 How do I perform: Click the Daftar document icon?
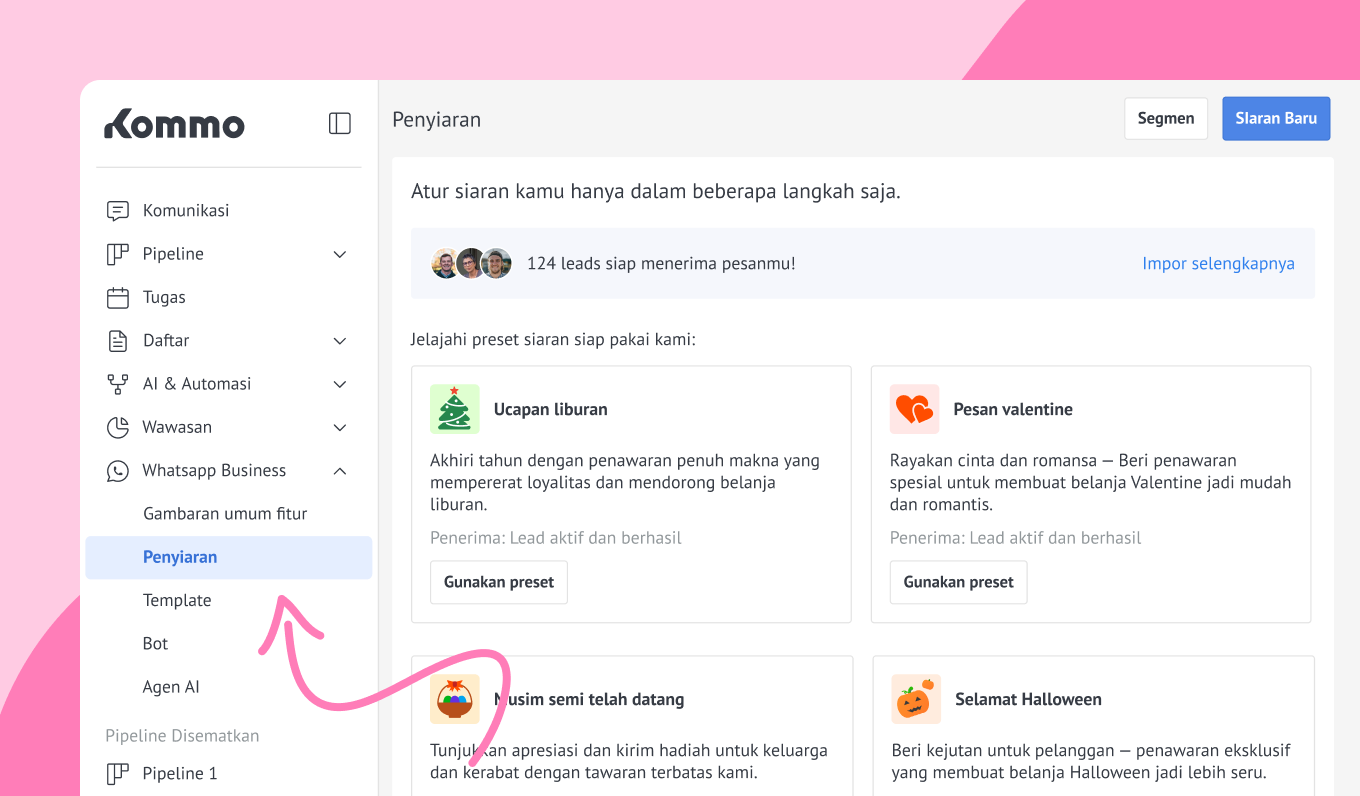click(118, 341)
